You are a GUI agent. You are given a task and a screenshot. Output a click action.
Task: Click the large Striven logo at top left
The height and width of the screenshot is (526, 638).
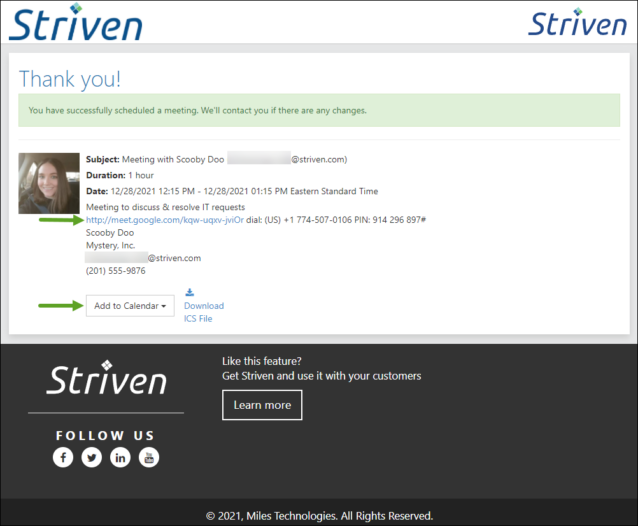coord(76,22)
